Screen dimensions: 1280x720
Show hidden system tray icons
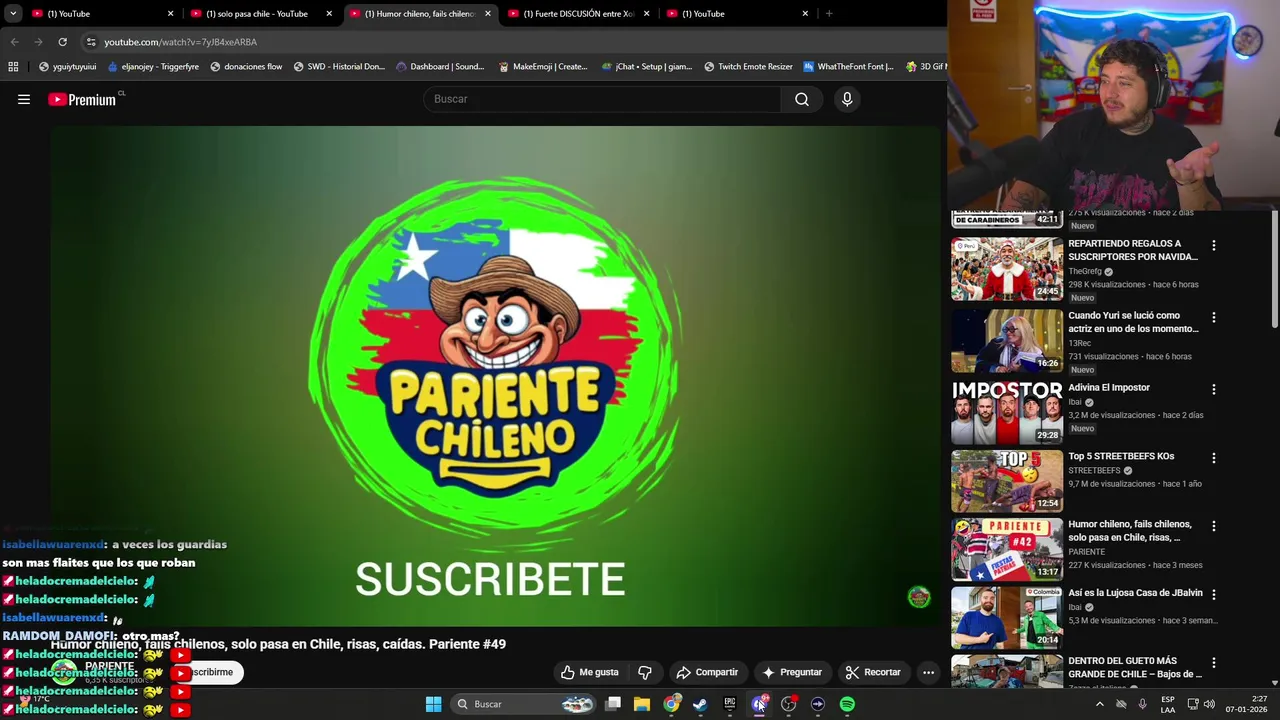tap(1099, 704)
